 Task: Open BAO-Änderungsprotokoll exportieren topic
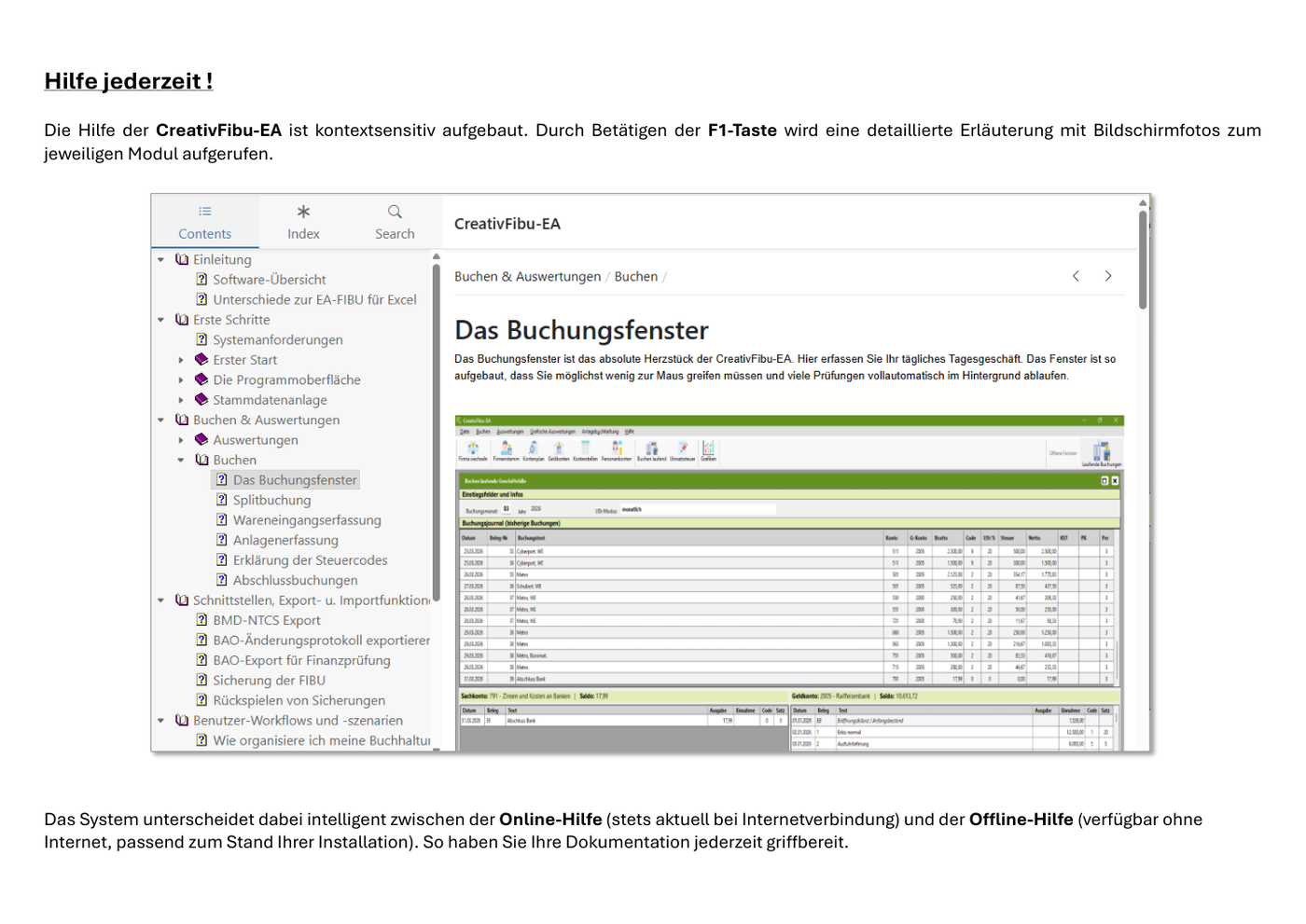pos(321,641)
